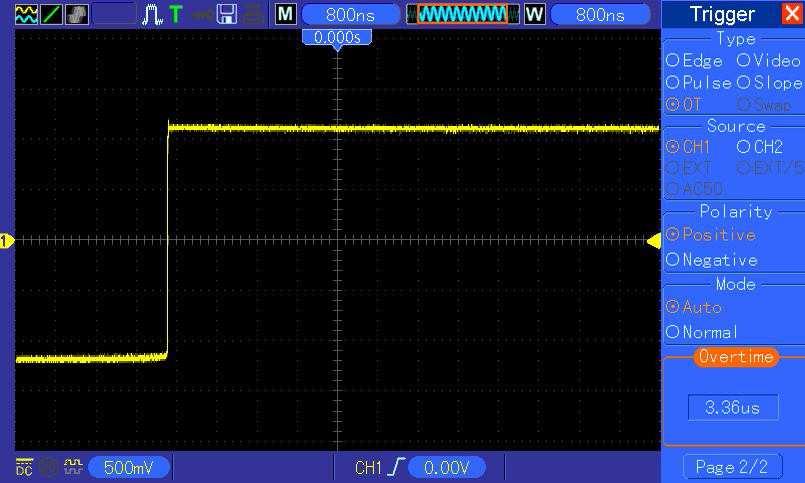Set polarity to Positive

point(711,235)
